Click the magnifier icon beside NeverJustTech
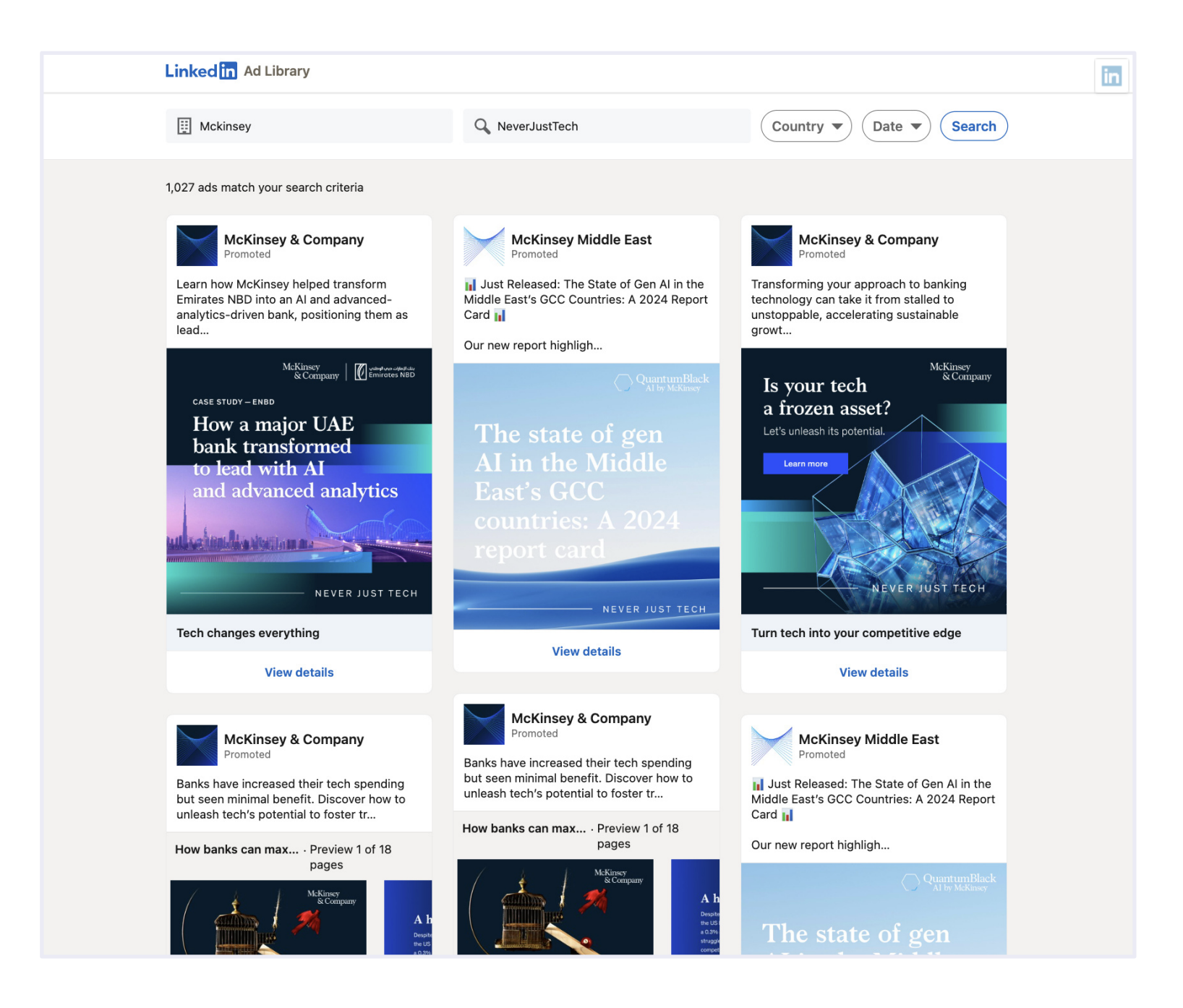The height and width of the screenshot is (1008, 1183). pyautogui.click(x=482, y=126)
